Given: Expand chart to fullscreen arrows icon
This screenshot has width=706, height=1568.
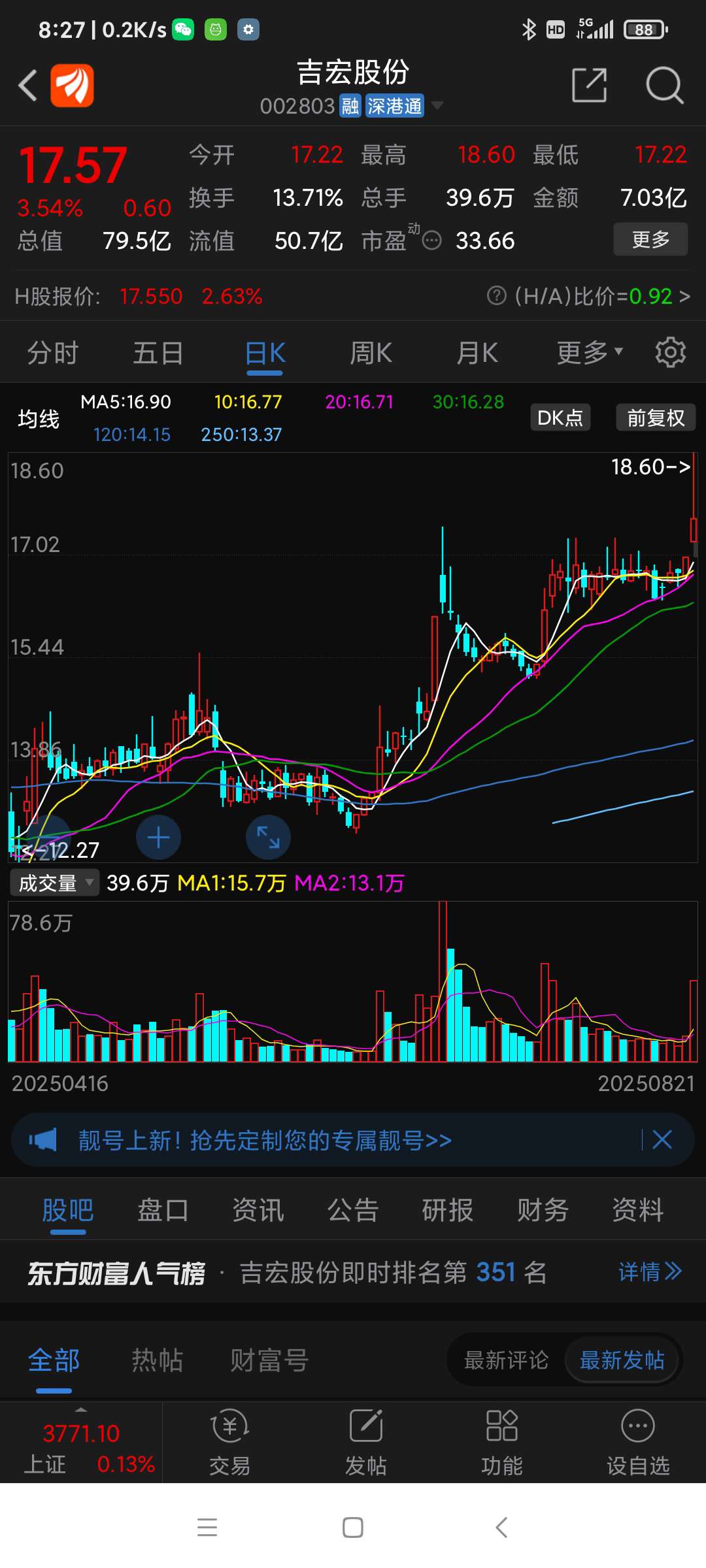Looking at the screenshot, I should coord(268,838).
